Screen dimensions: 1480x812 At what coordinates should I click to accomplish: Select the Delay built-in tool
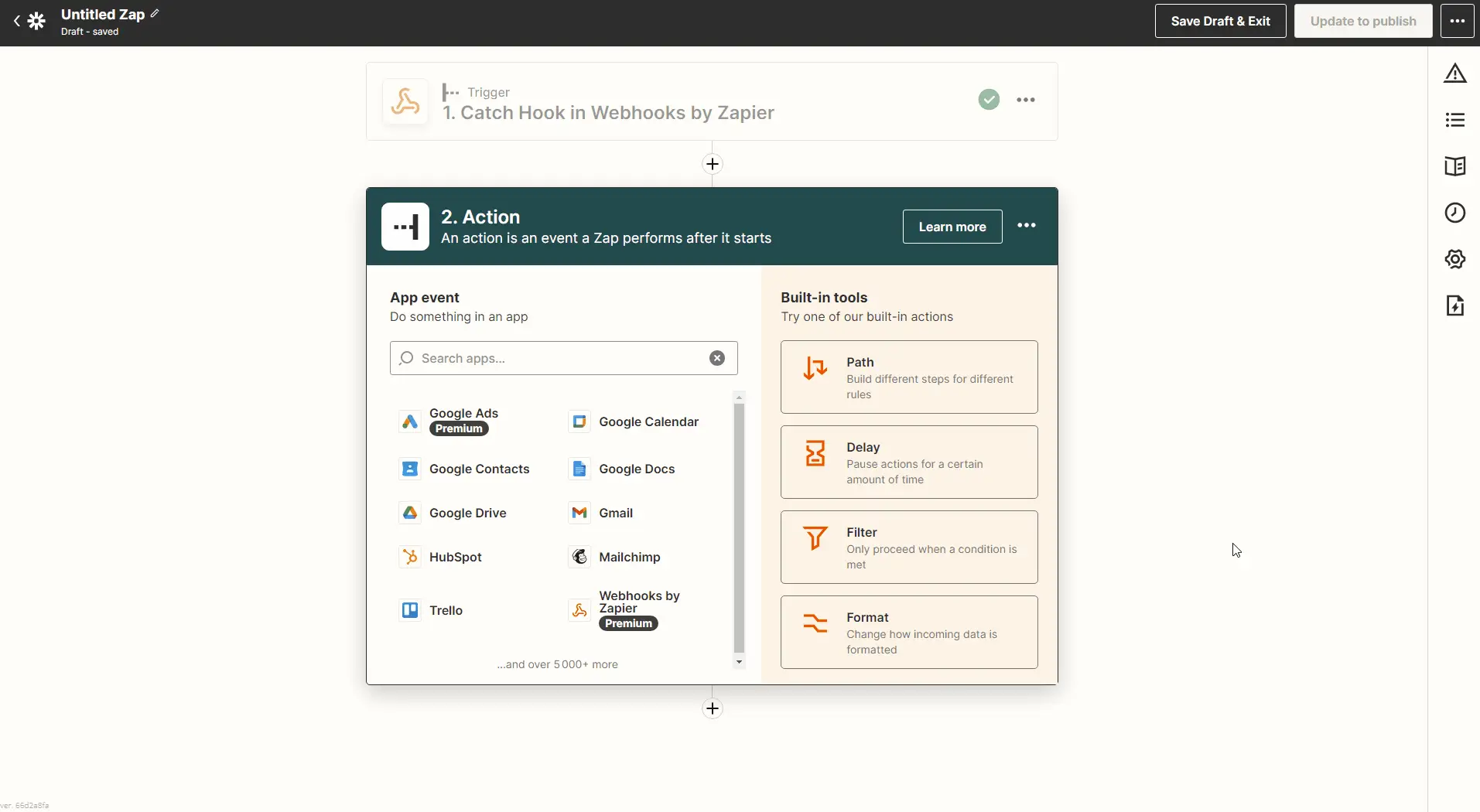[x=909, y=462]
